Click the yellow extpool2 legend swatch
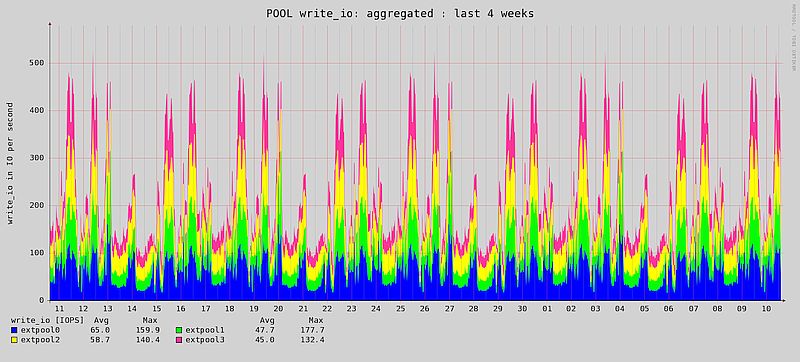This screenshot has width=800, height=362. pyautogui.click(x=14, y=340)
